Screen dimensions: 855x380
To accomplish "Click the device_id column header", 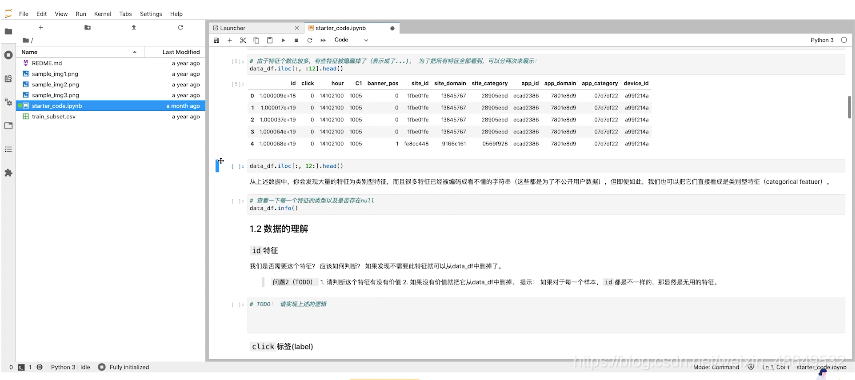I will (636, 83).
